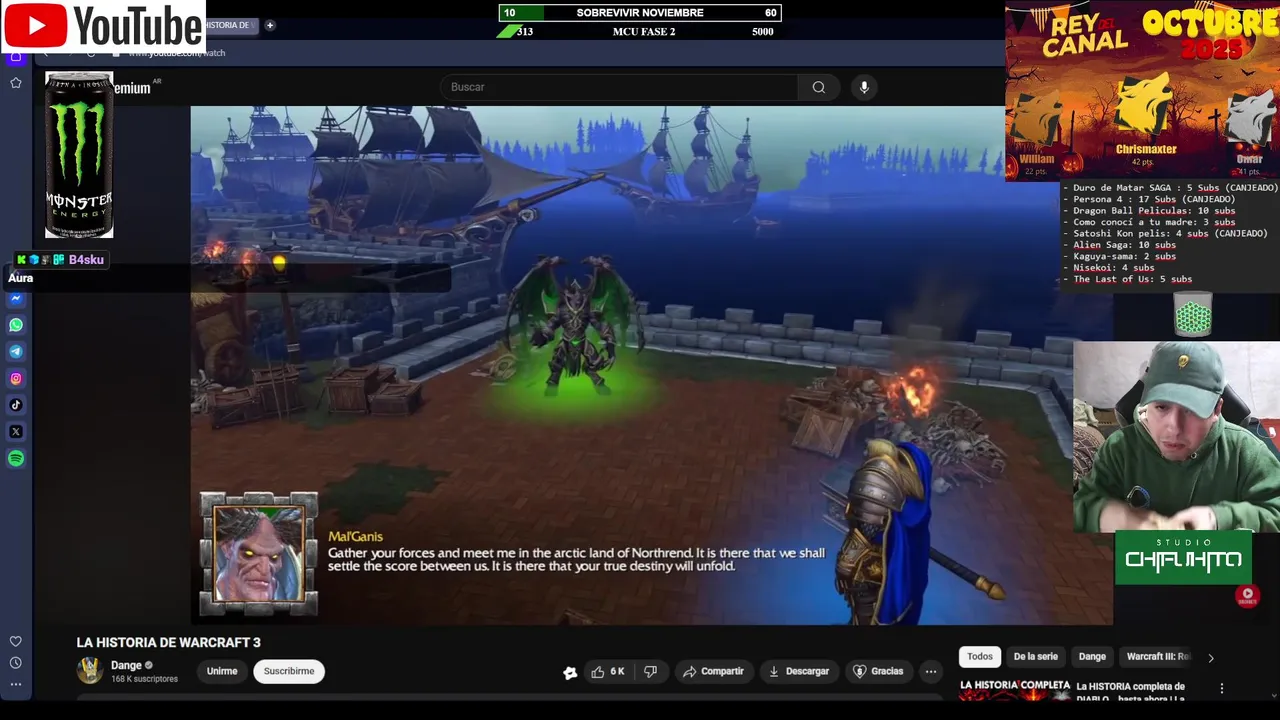Click the YouTube logo overlay
This screenshot has height=720, width=1280.
tap(104, 27)
